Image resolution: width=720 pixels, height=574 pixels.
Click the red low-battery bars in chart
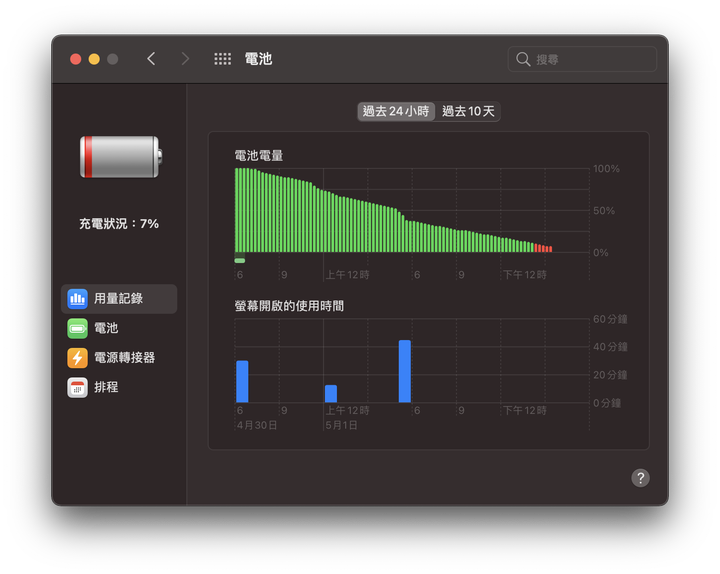[x=543, y=248]
